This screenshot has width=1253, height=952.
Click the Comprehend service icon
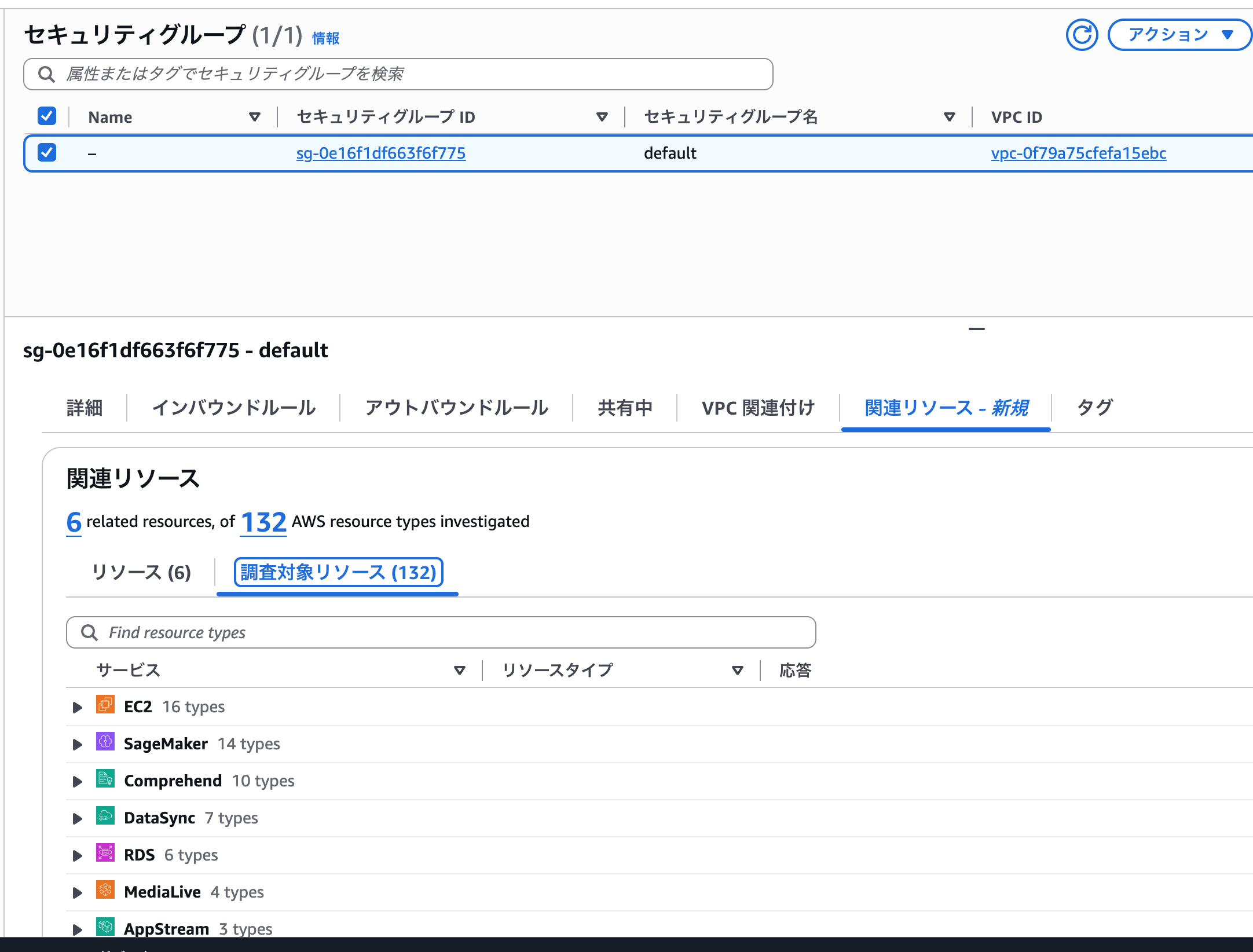[105, 779]
